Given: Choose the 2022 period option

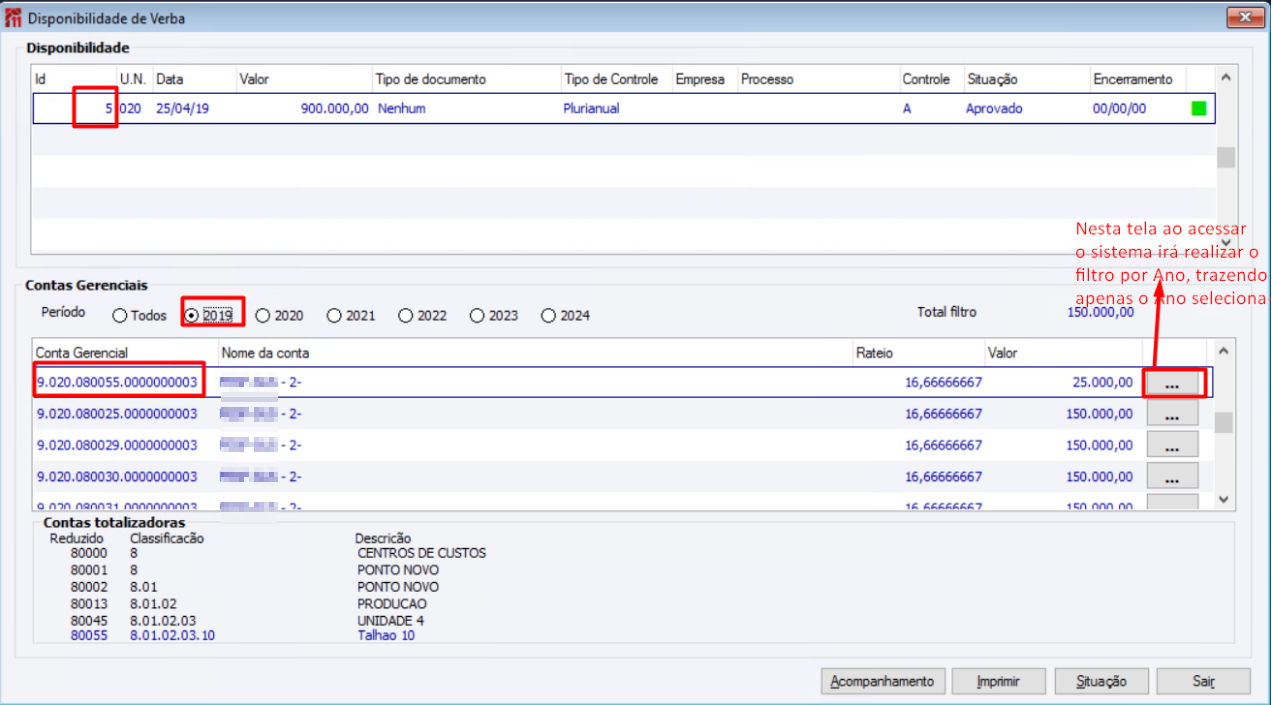Looking at the screenshot, I should tap(405, 316).
